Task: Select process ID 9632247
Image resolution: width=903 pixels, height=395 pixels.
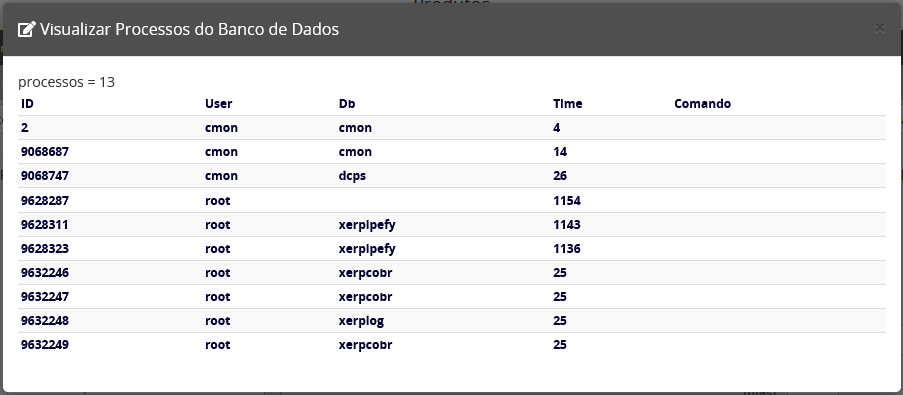Action: 44,297
